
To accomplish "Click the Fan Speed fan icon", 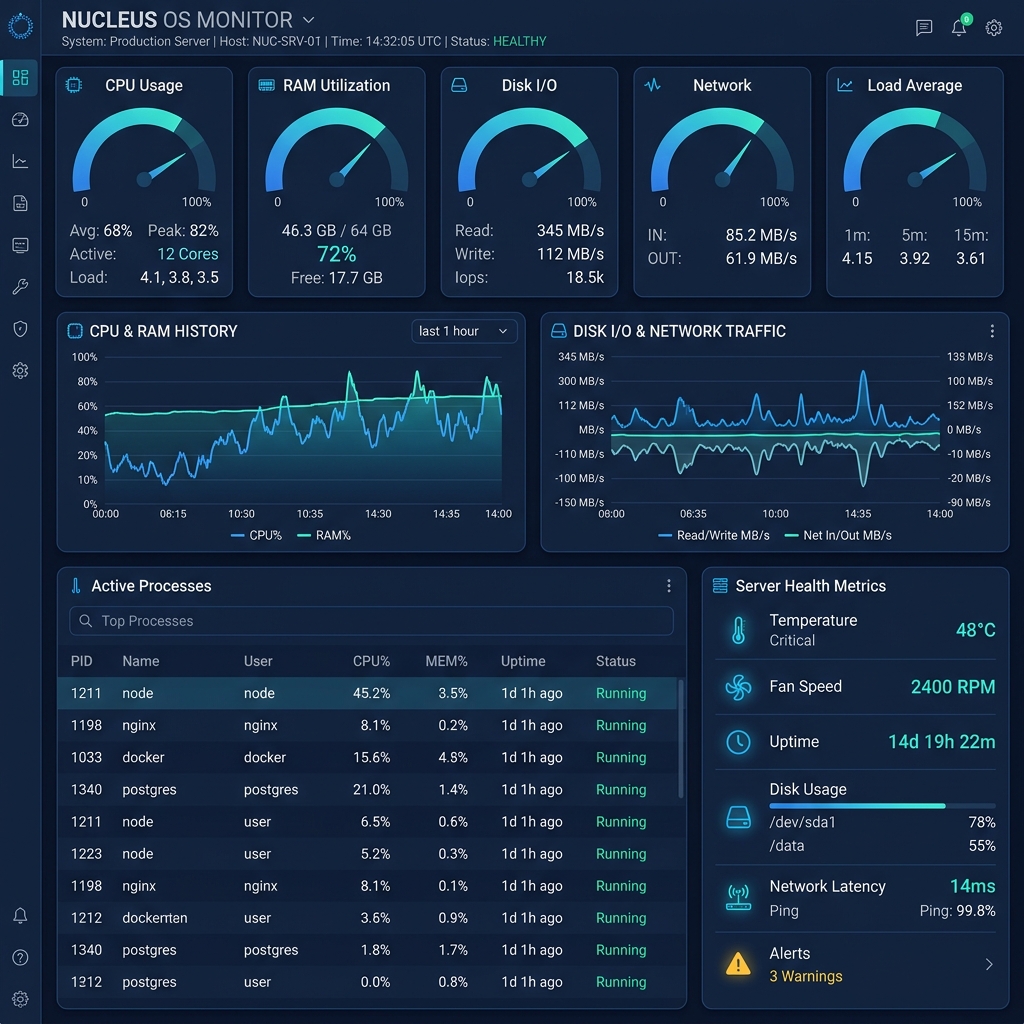I will point(739,687).
